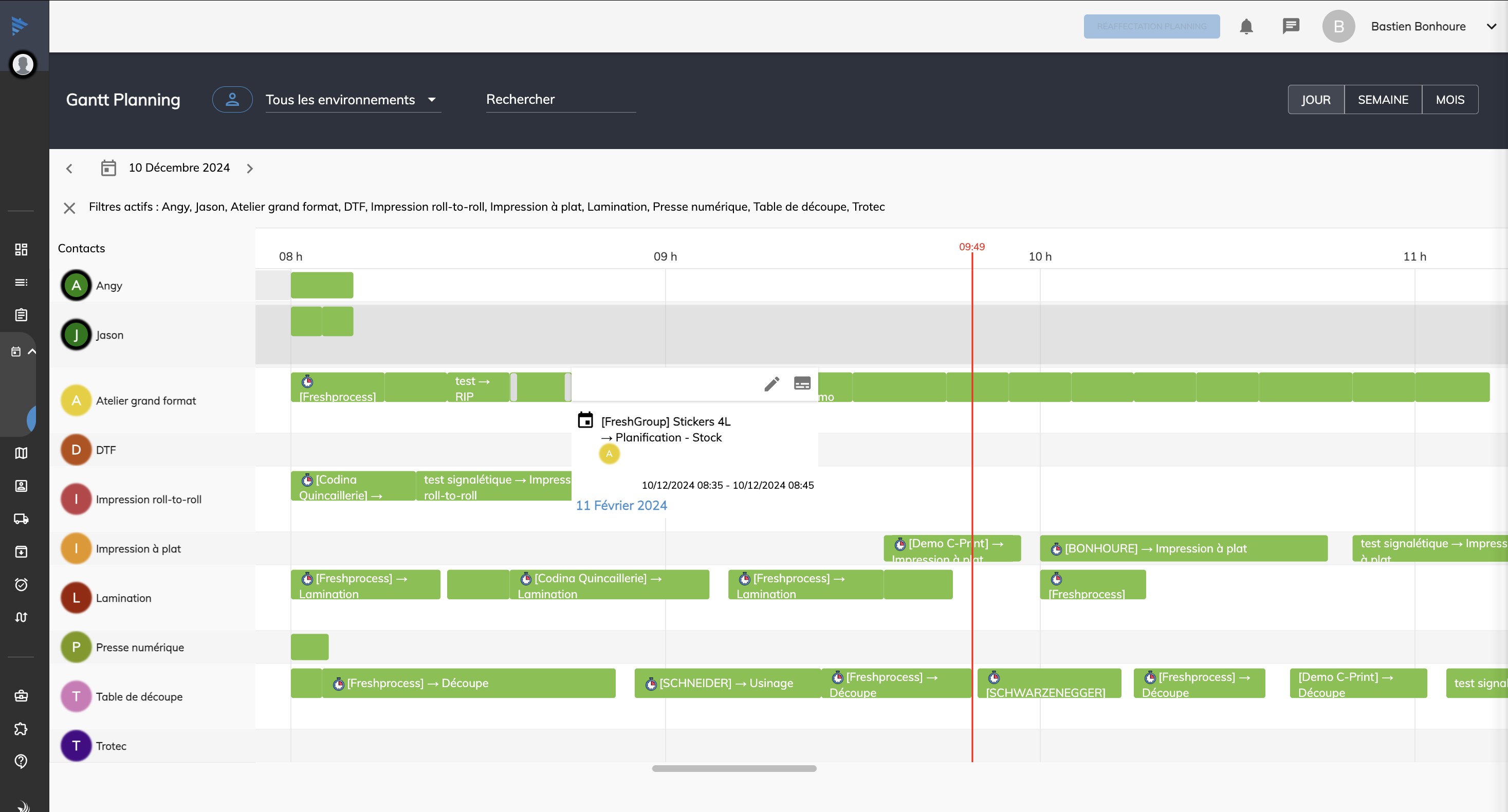Click the horizontal timeline scrollbar

point(733,769)
